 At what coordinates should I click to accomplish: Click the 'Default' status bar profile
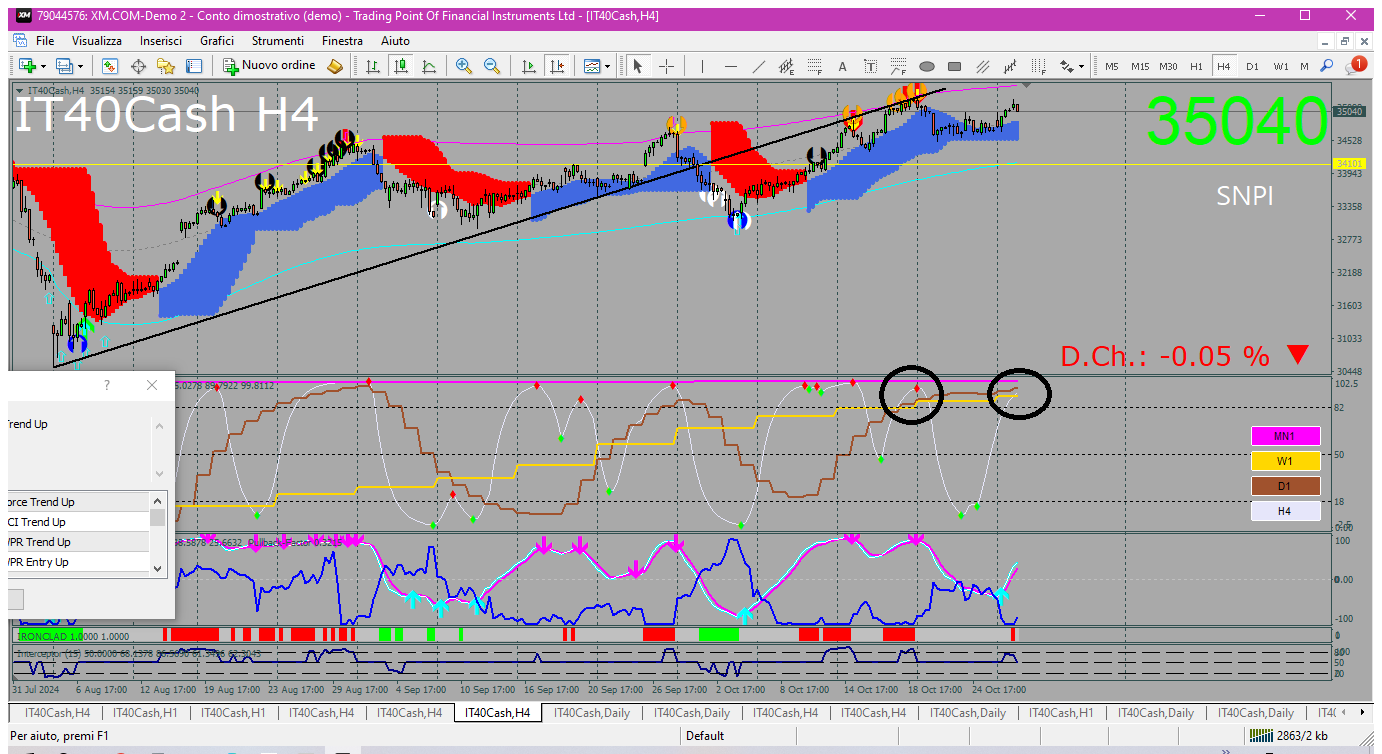point(705,736)
